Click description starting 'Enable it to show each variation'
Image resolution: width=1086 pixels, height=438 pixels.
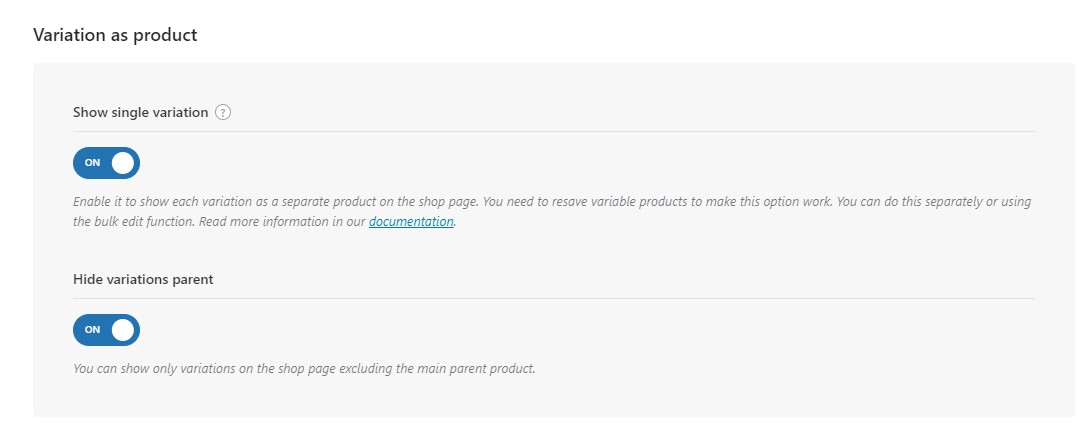[x=552, y=212]
